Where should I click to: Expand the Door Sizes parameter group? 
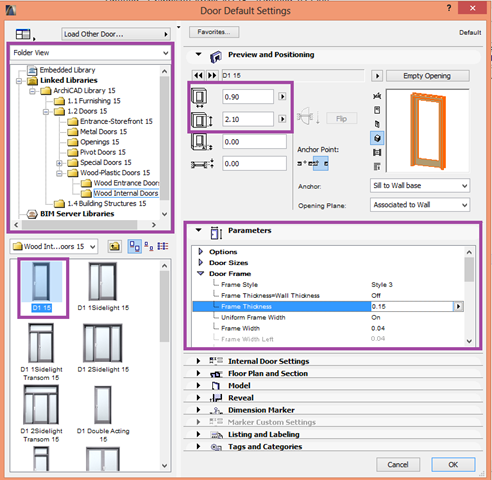[201, 262]
